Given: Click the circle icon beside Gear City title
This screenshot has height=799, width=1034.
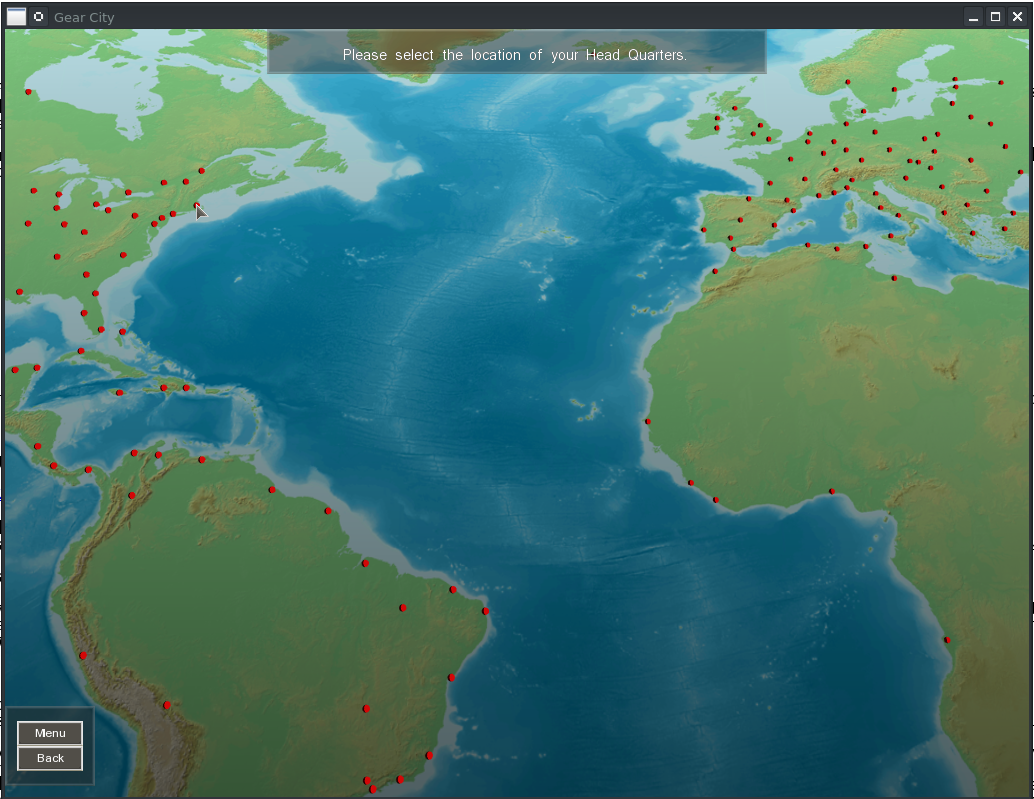Looking at the screenshot, I should tap(38, 17).
